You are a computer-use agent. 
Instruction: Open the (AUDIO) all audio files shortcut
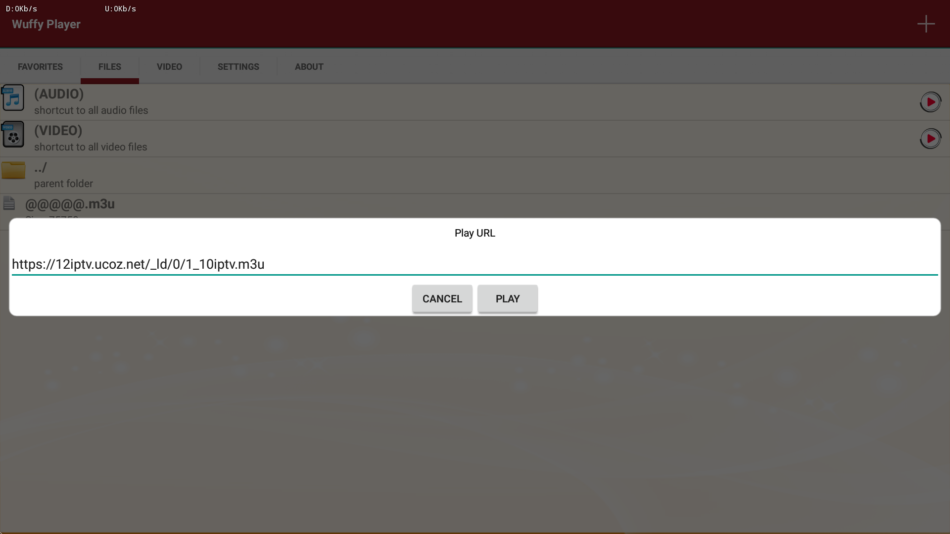(x=90, y=101)
